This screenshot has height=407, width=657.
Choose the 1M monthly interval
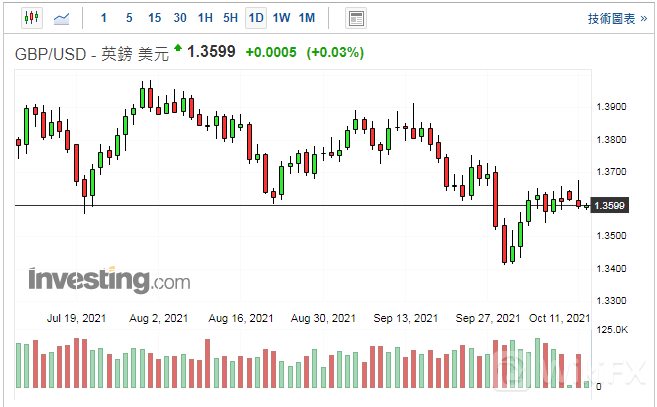coord(307,18)
